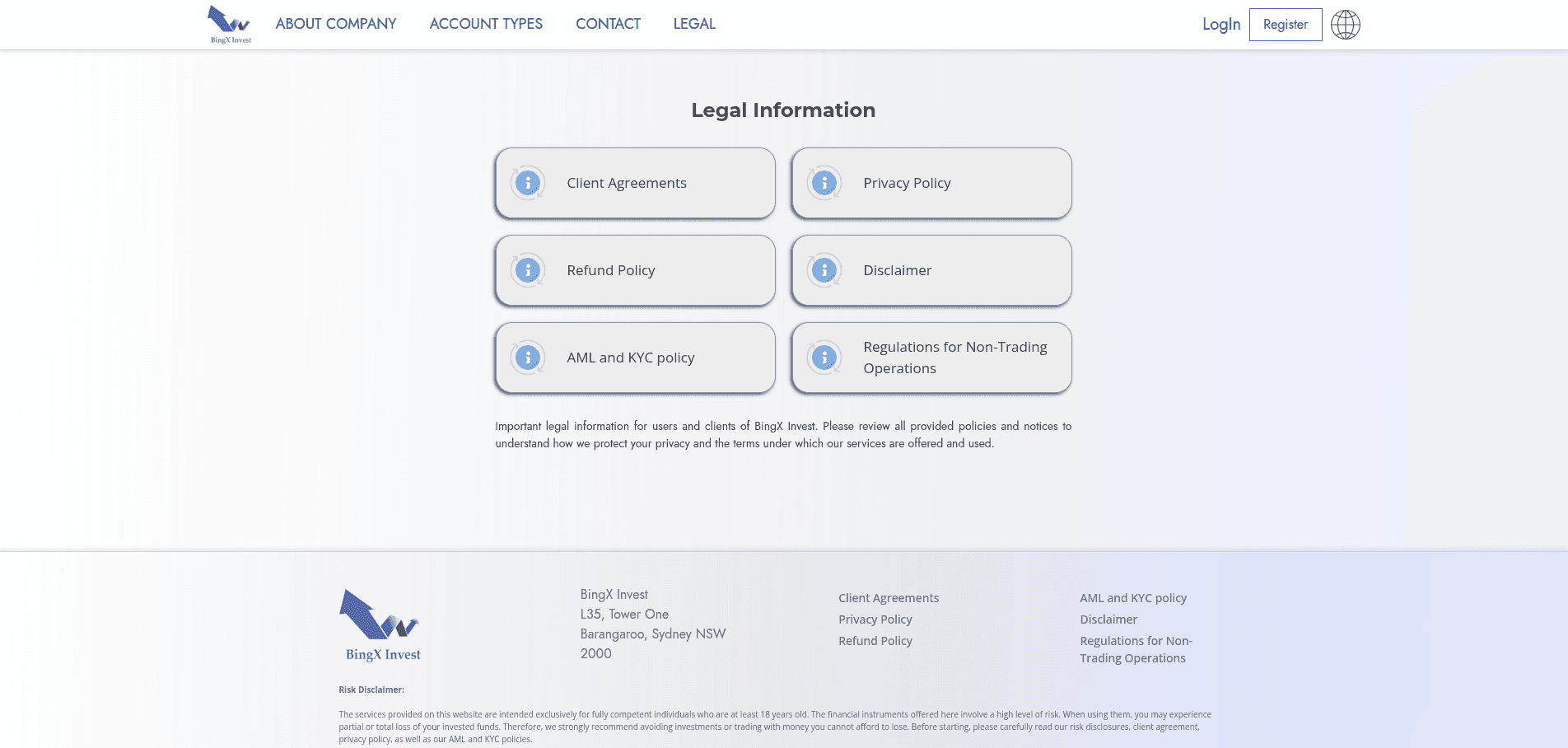Go to the CONTACT page
The image size is (1568, 748).
tap(608, 24)
